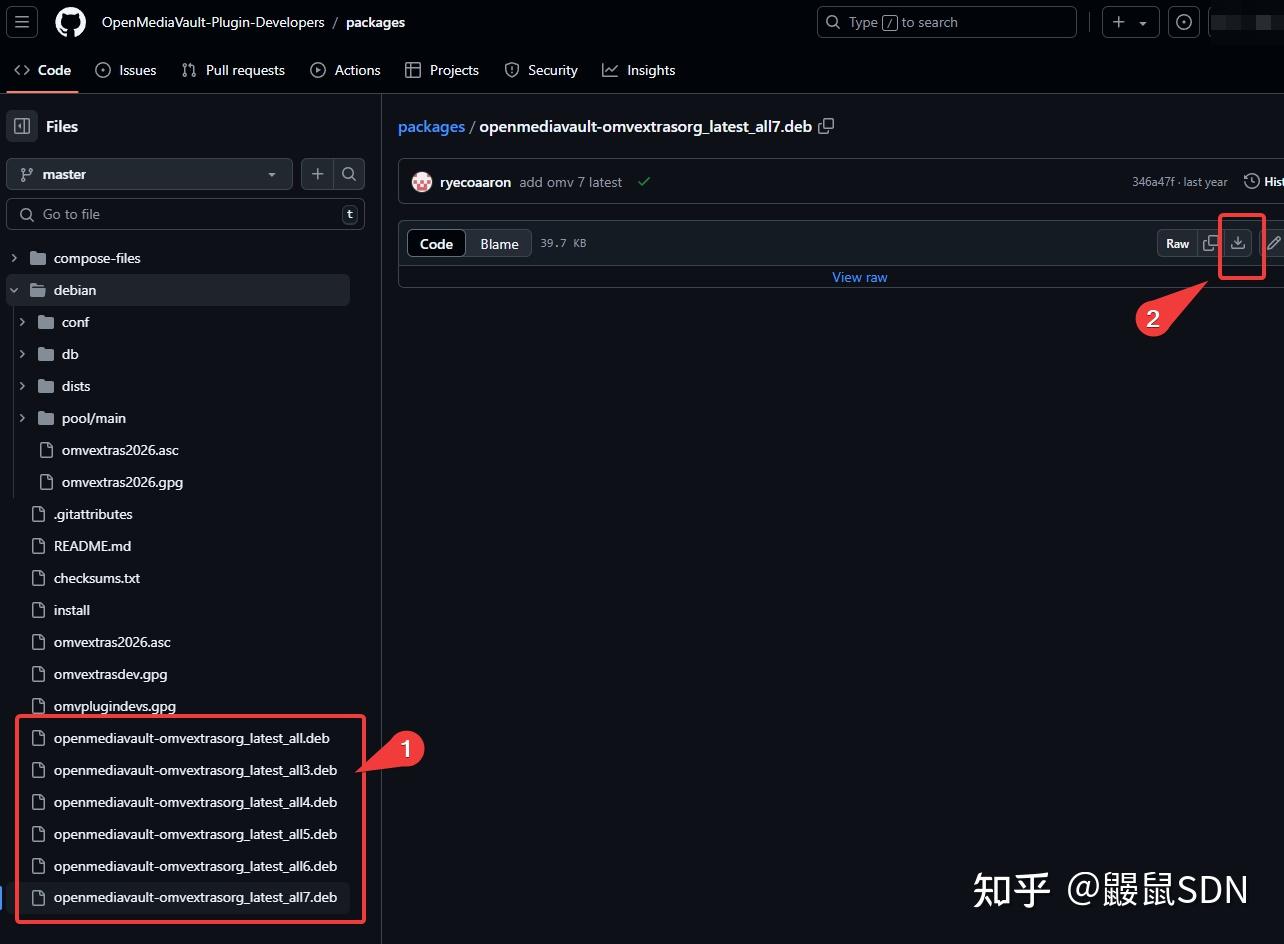This screenshot has height=944, width=1284.
Task: Collapse the Files side panel
Action: 22,126
